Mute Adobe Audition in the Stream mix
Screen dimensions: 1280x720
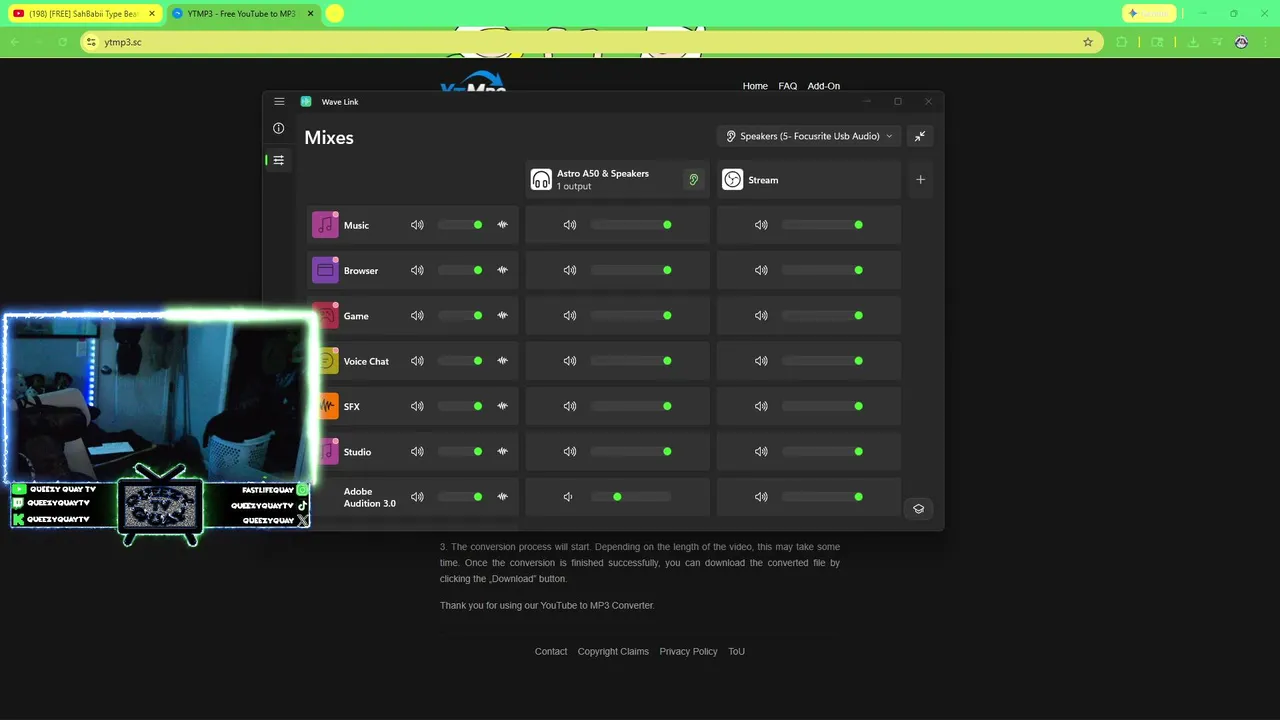761,497
